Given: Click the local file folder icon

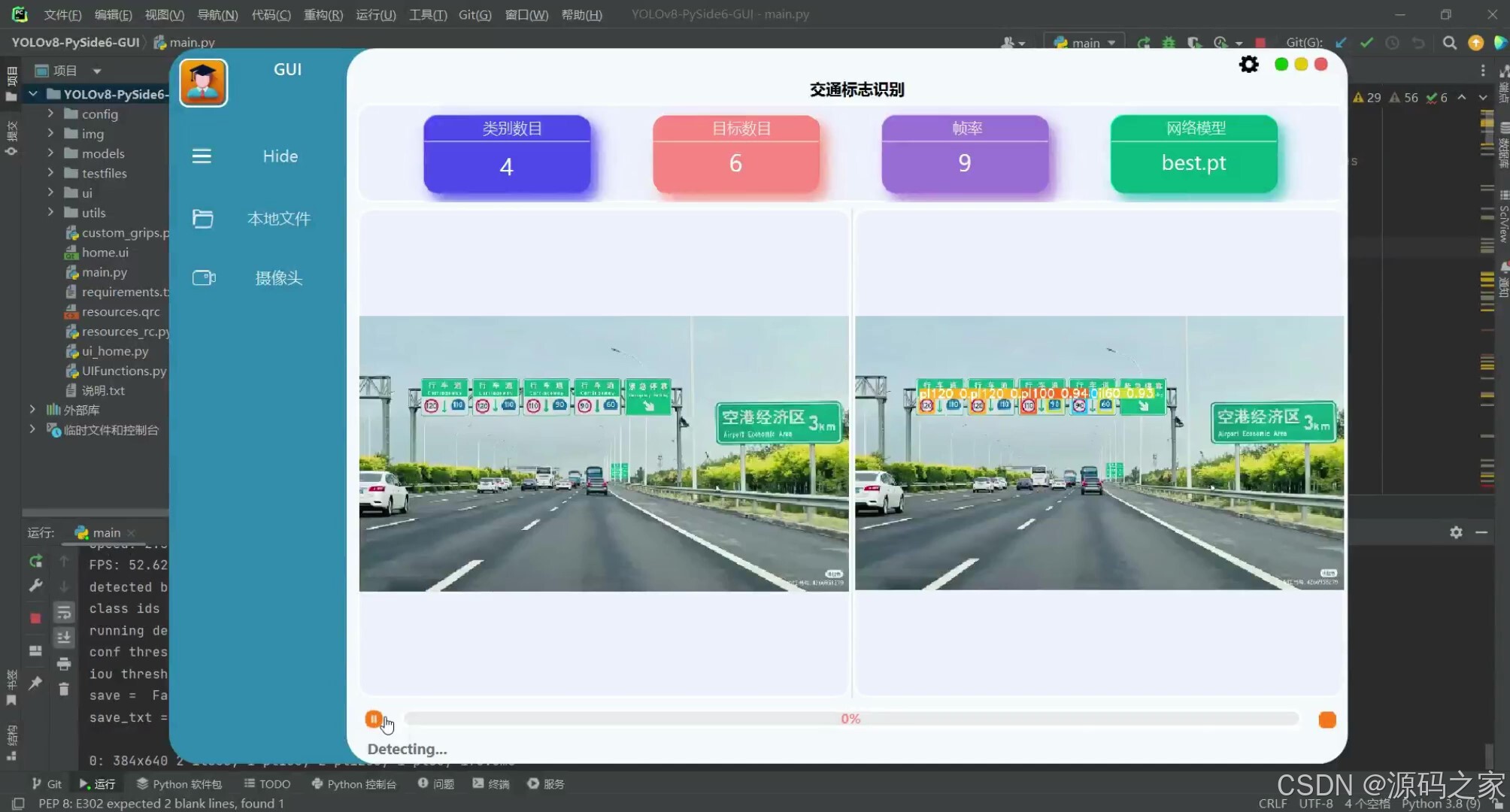Looking at the screenshot, I should point(202,219).
